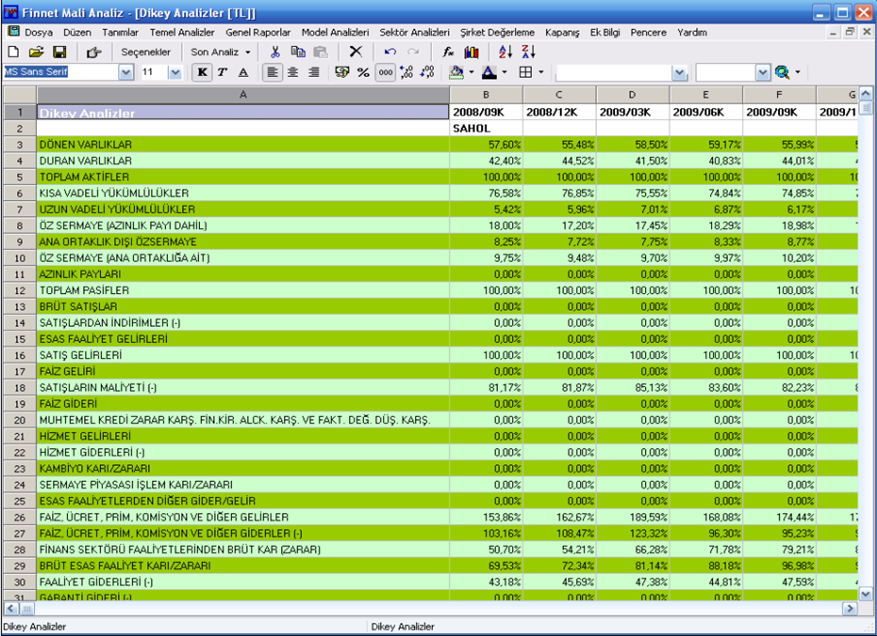The image size is (877, 636).
Task: Click the Undo arrow icon
Action: (390, 52)
